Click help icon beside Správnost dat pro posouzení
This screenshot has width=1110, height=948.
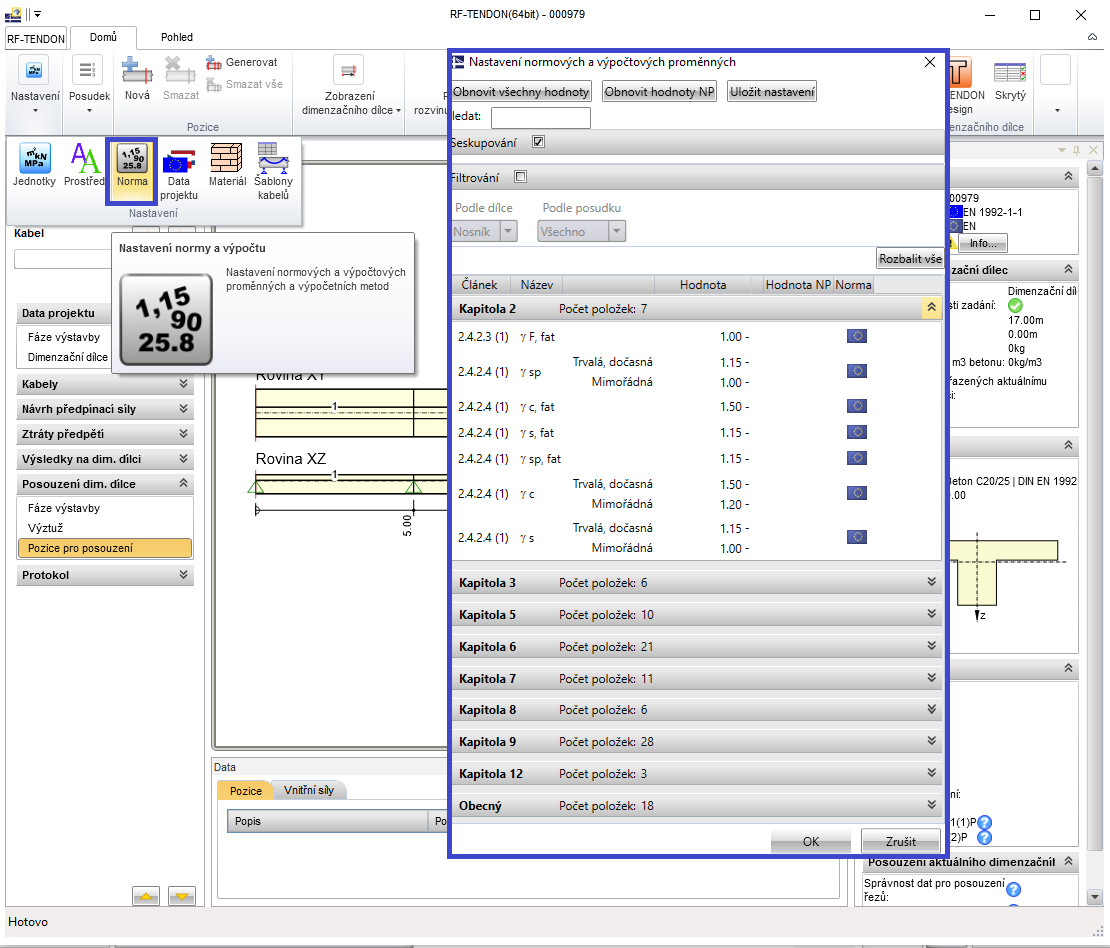click(1014, 889)
